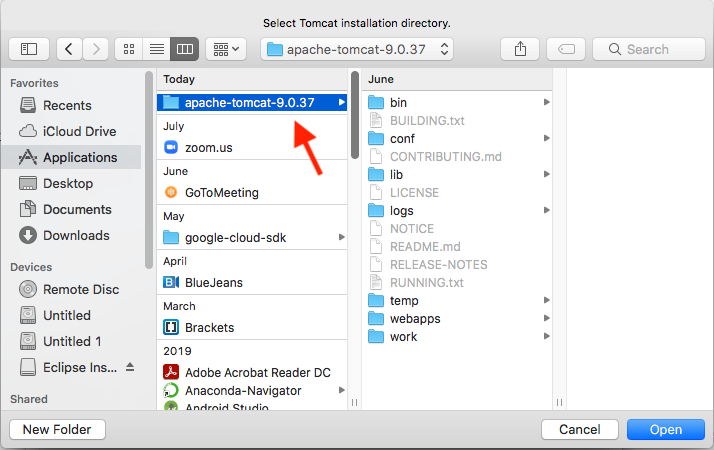The image size is (714, 450).
Task: Open Desktop from the sidebar
Action: click(71, 183)
